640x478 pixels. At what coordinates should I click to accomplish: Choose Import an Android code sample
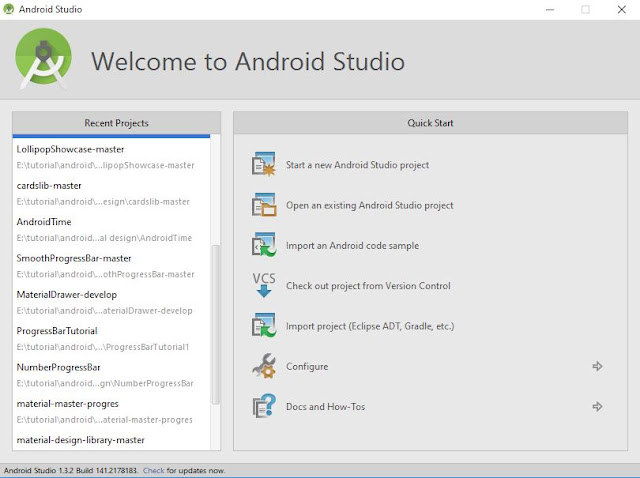tap(352, 246)
